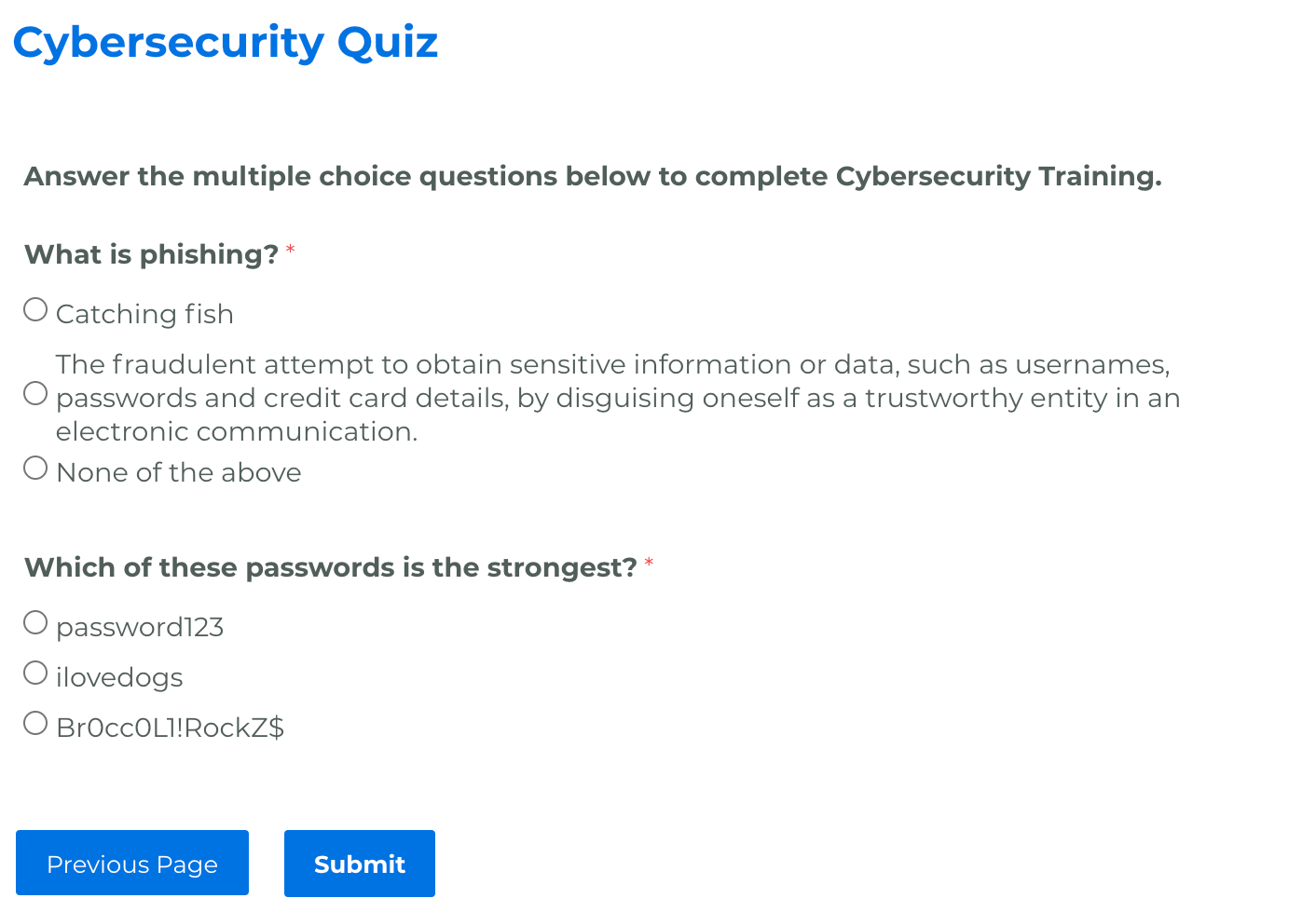
Task: Click the red asterisk beside "What is phishing?"
Action: tap(291, 250)
